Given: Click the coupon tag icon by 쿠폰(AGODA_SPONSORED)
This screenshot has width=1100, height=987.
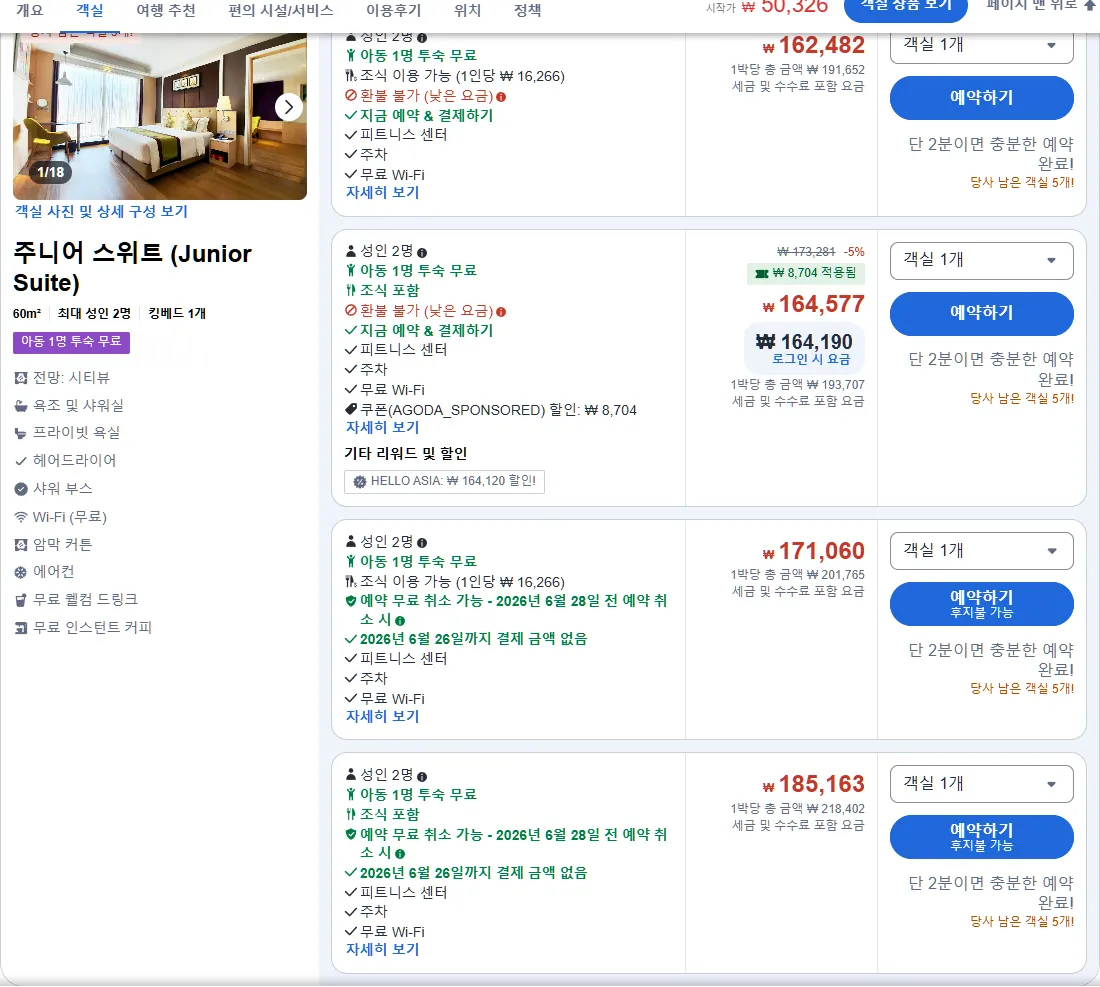Looking at the screenshot, I should pyautogui.click(x=351, y=409).
